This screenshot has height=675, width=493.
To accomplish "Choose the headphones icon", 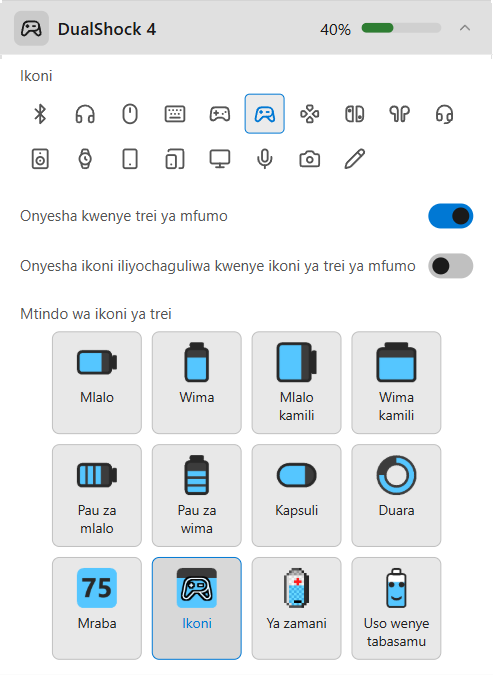I will 85,114.
